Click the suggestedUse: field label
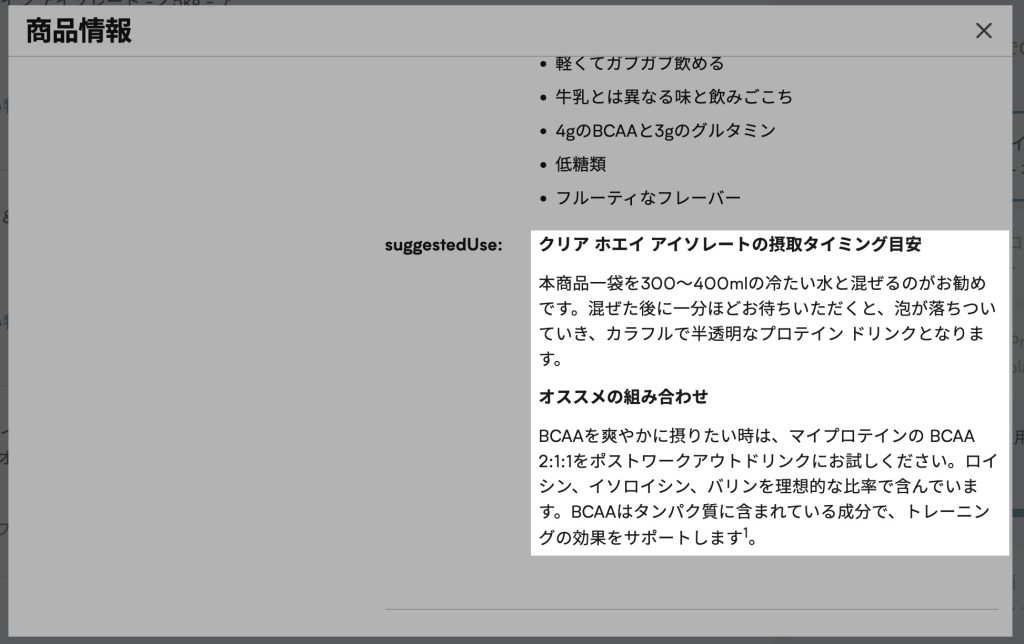1024x644 pixels. tap(443, 245)
